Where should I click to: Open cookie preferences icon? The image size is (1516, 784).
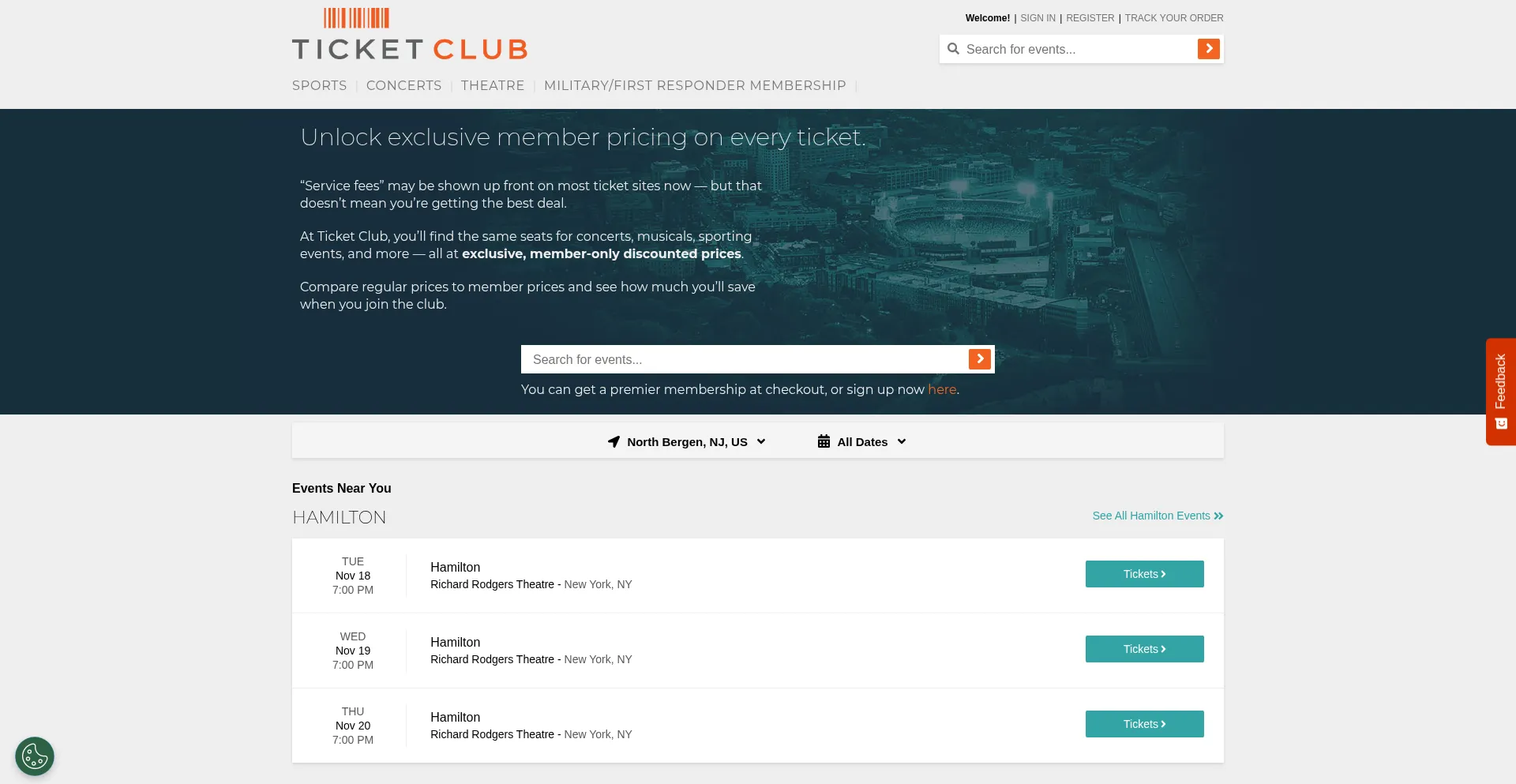(35, 756)
